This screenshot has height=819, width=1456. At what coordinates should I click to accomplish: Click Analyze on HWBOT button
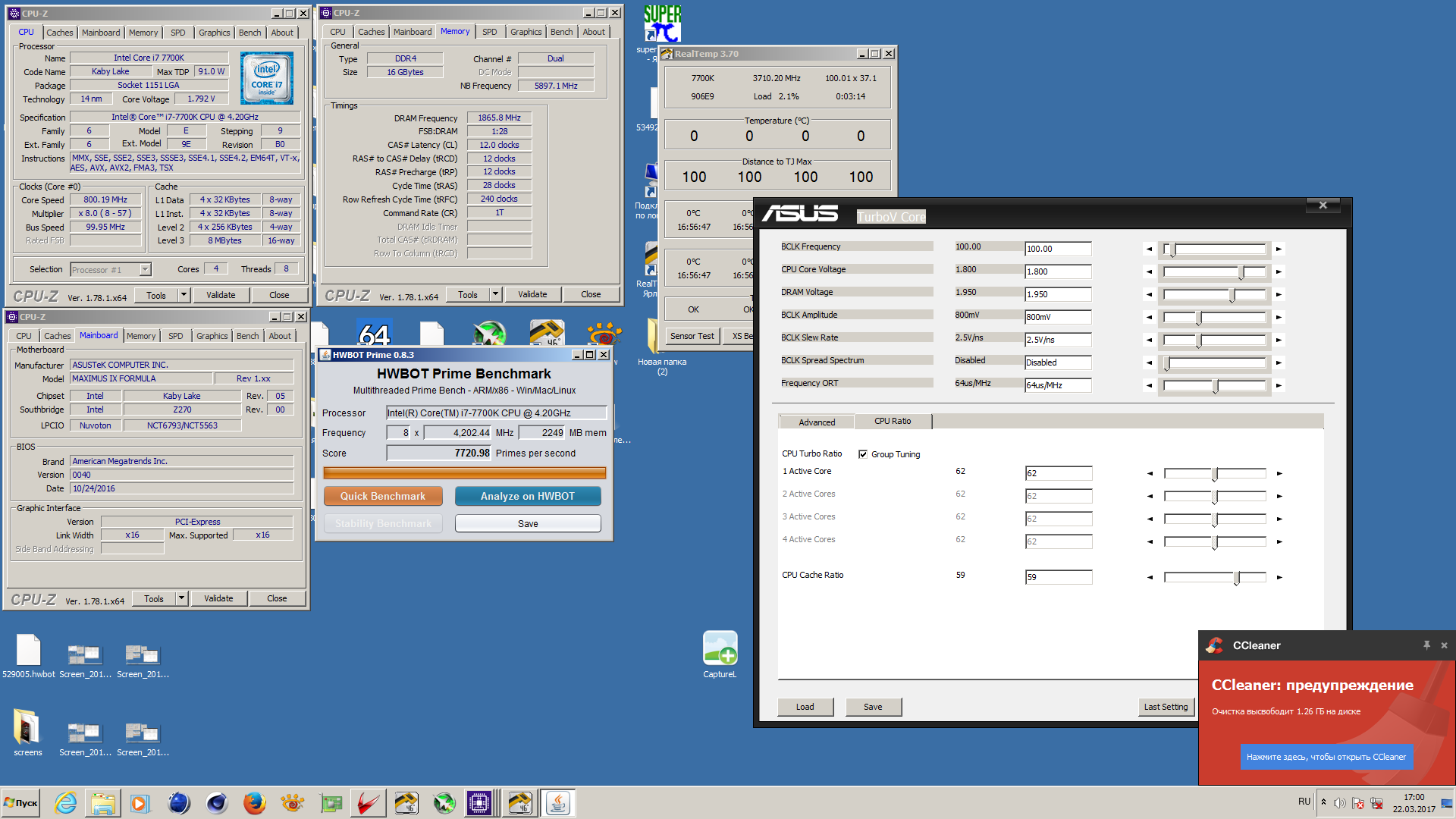tap(528, 496)
